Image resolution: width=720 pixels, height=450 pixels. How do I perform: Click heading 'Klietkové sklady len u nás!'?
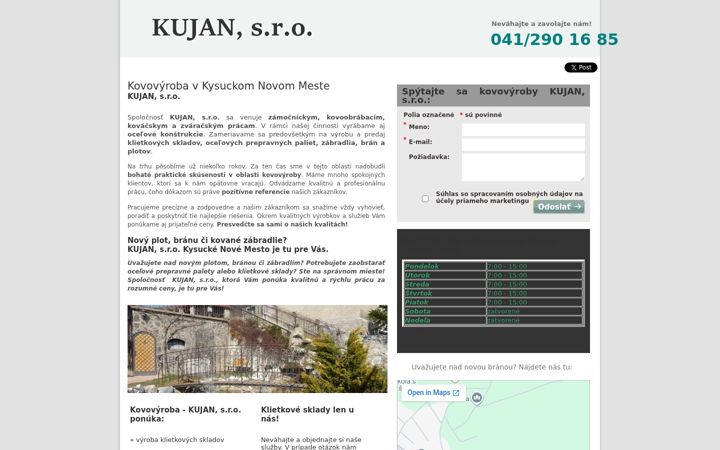307,414
